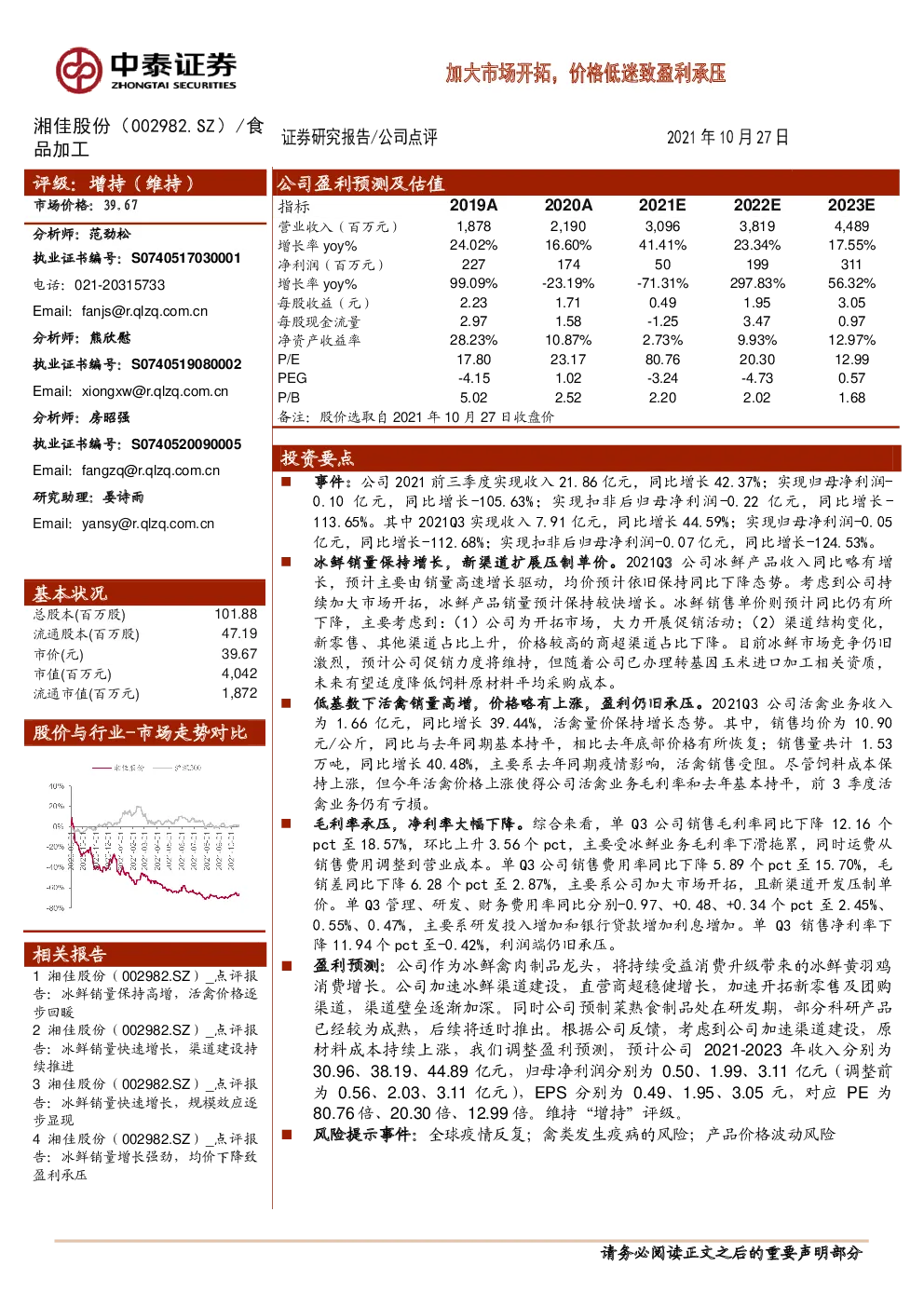Click the bold bullet heading 风险提示事件
924x1307 pixels.
click(365, 1135)
